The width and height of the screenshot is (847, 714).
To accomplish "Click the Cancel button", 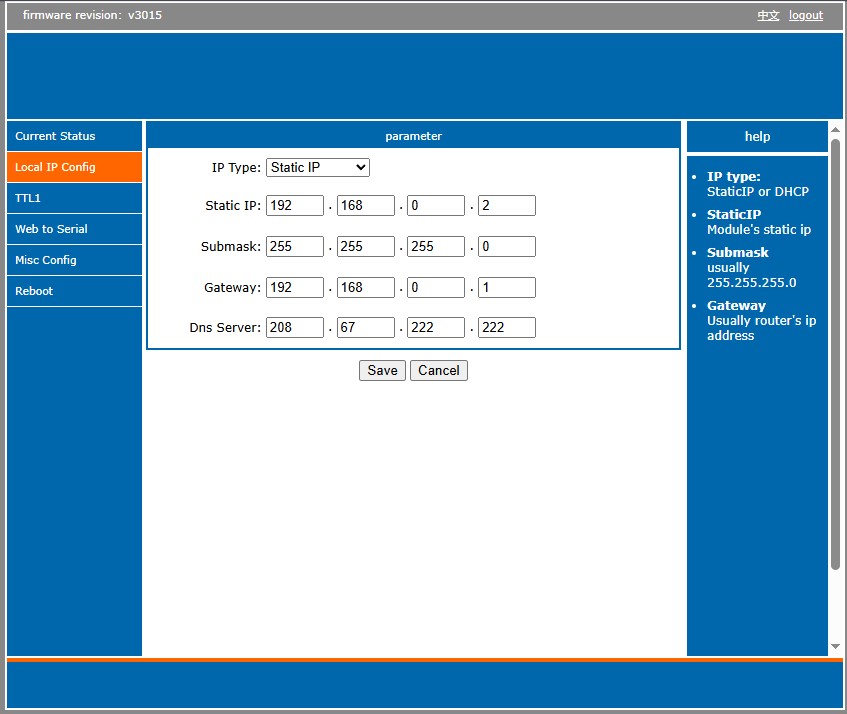I will tap(438, 370).
